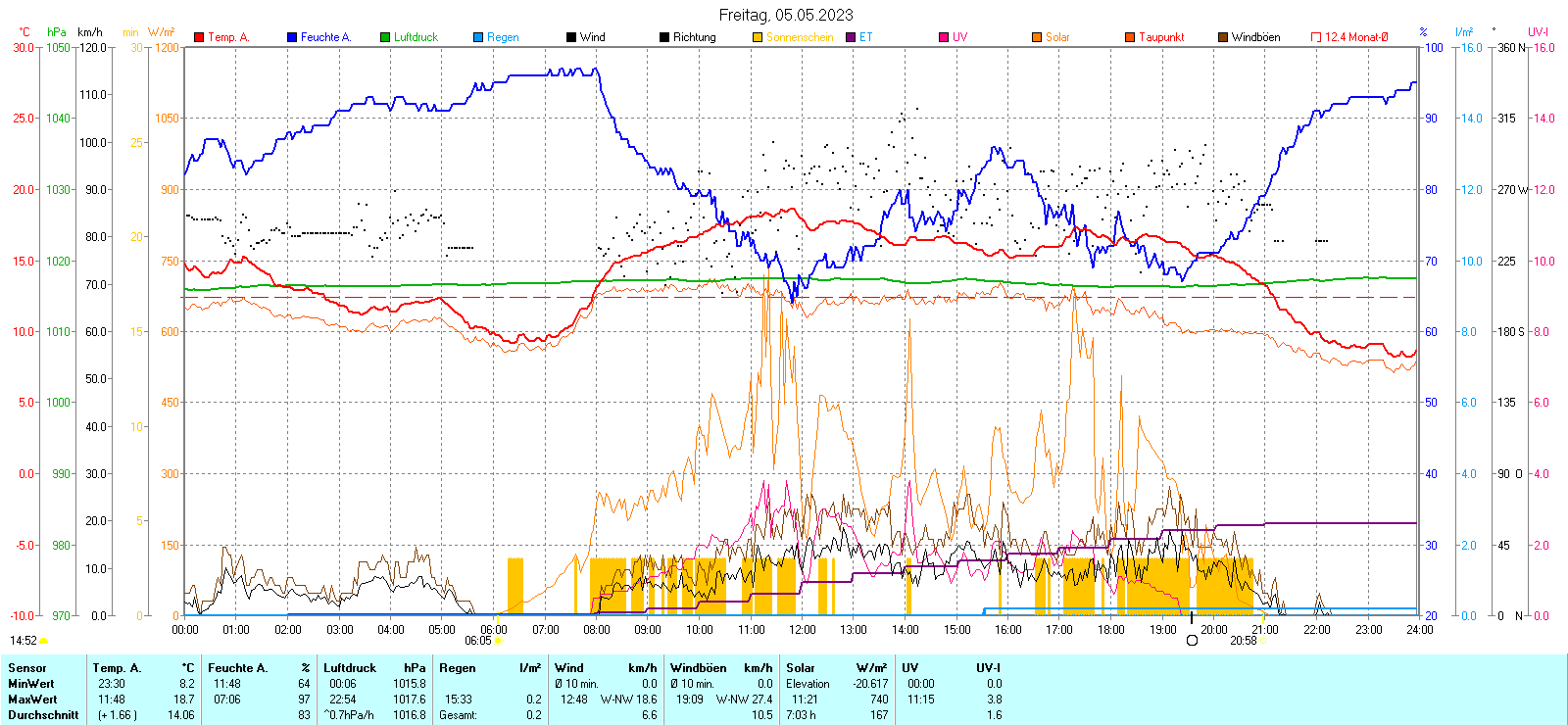Select the light blue Regen legend marker
Viewport: 1568px width, 725px height.
pyautogui.click(x=478, y=37)
